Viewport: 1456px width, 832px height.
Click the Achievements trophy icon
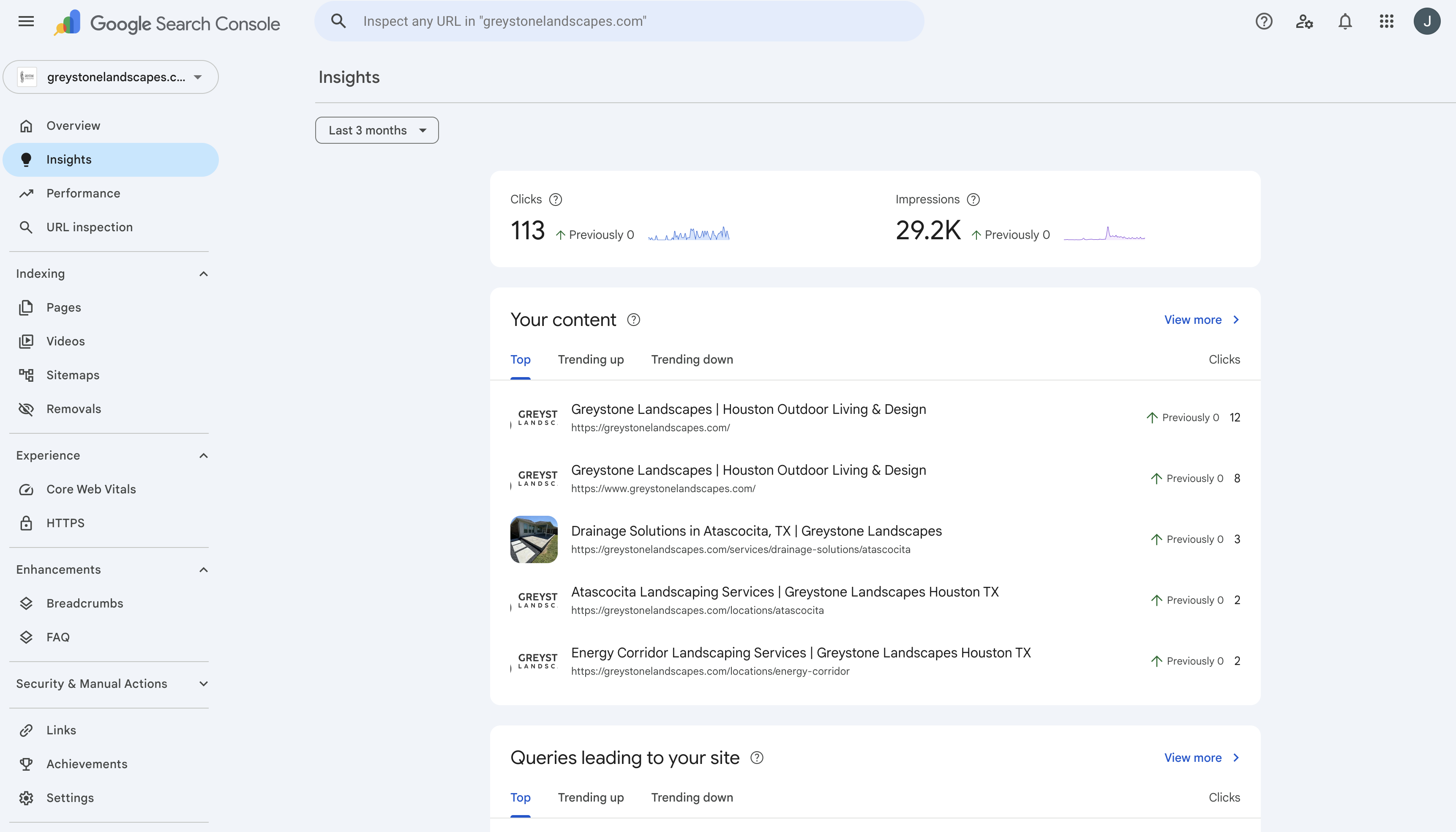coord(26,764)
